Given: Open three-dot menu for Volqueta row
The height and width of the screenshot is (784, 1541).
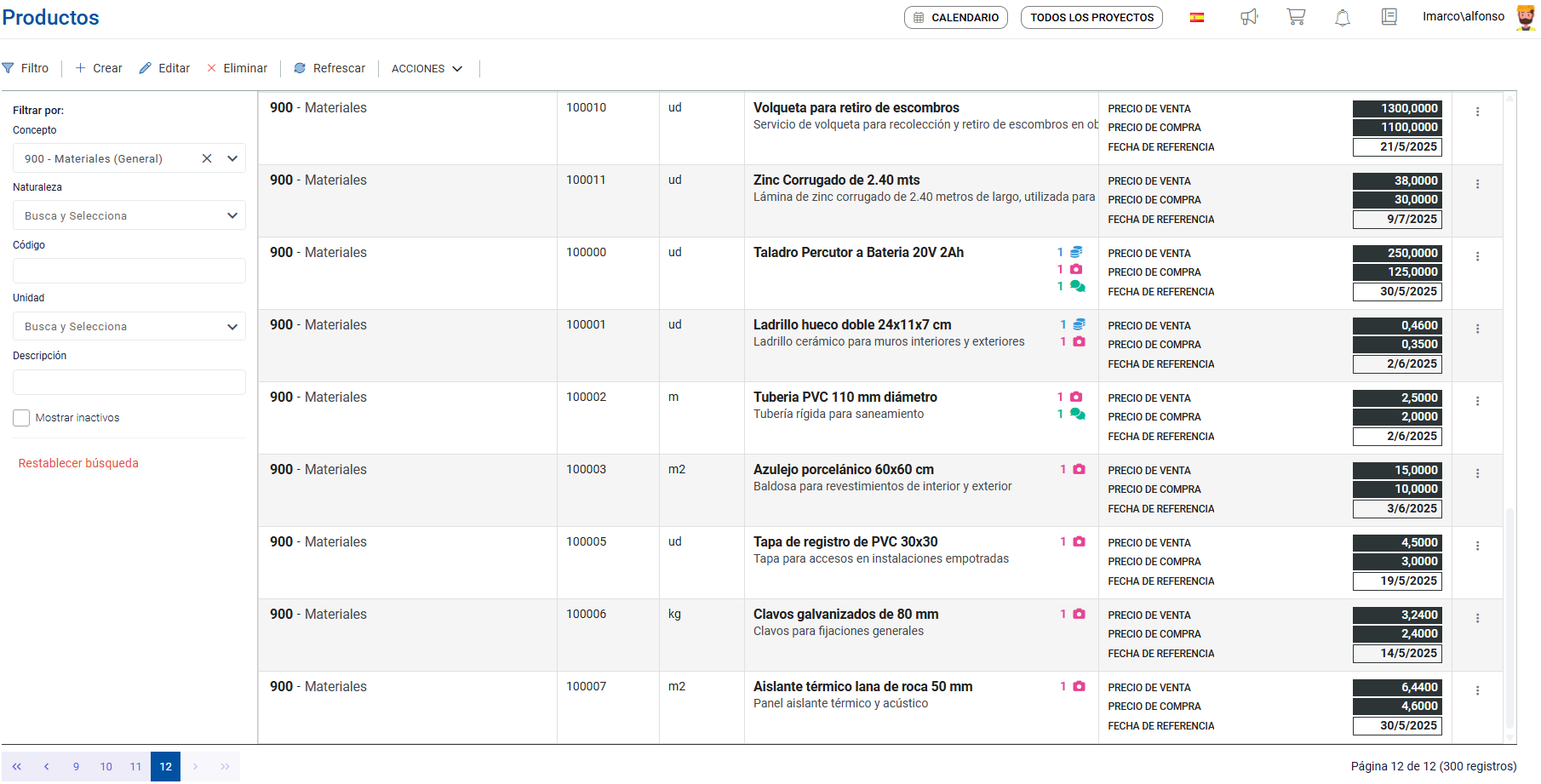Looking at the screenshot, I should tap(1477, 112).
